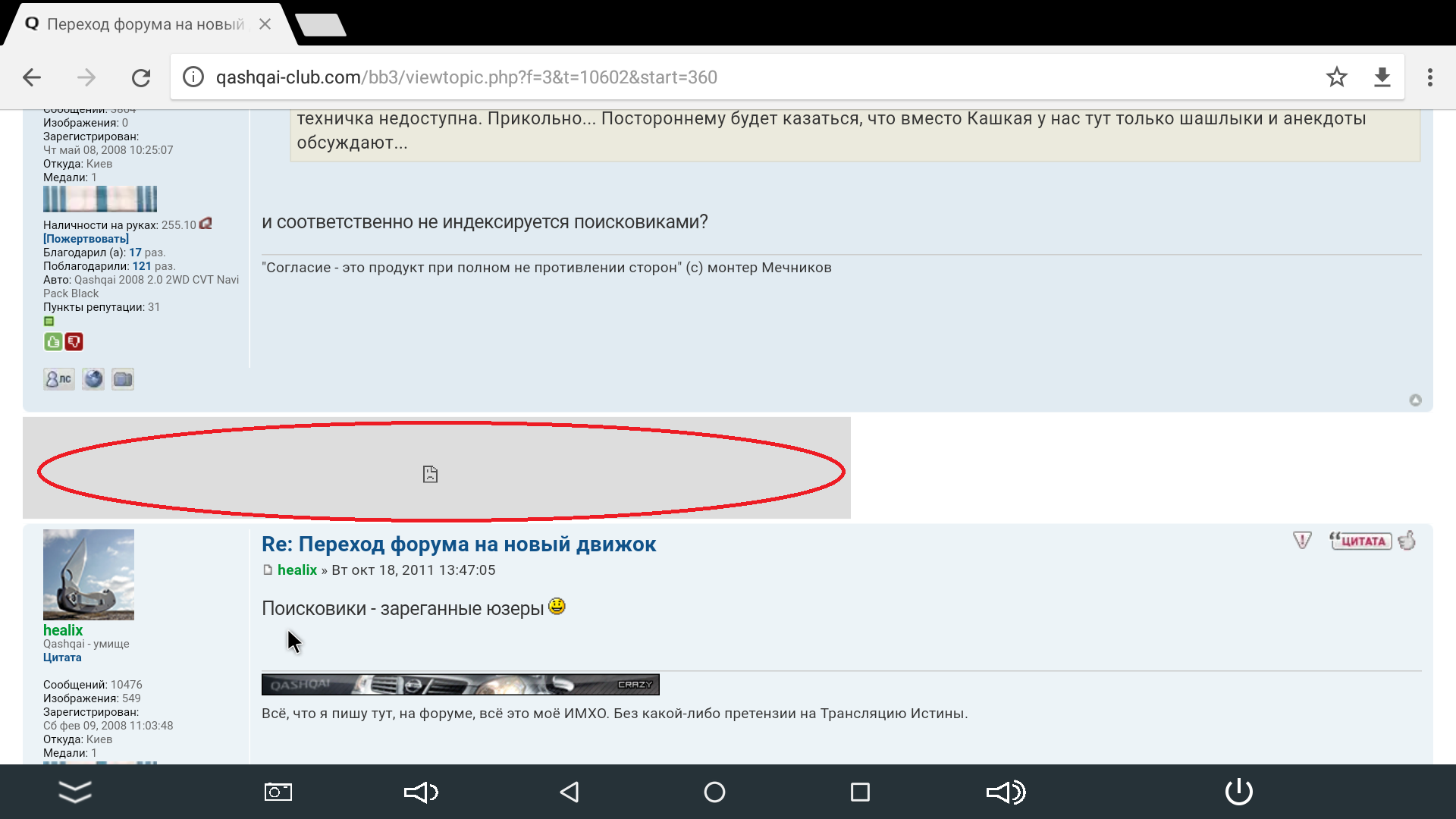This screenshot has width=1456, height=819.
Task: Report healix's post with warning icon
Action: point(1302,541)
